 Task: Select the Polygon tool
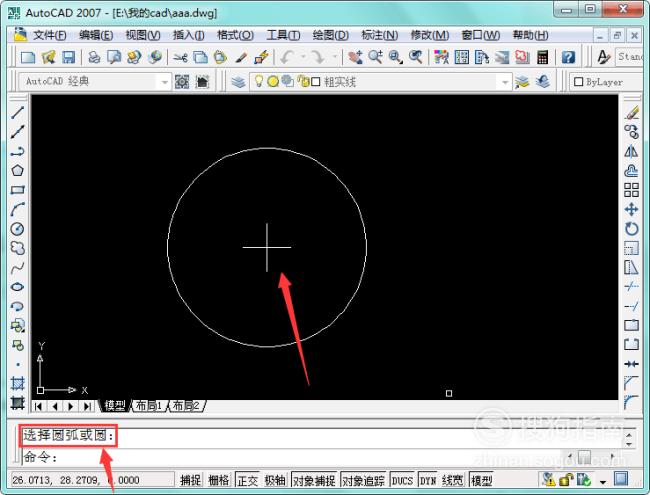pos(17,170)
